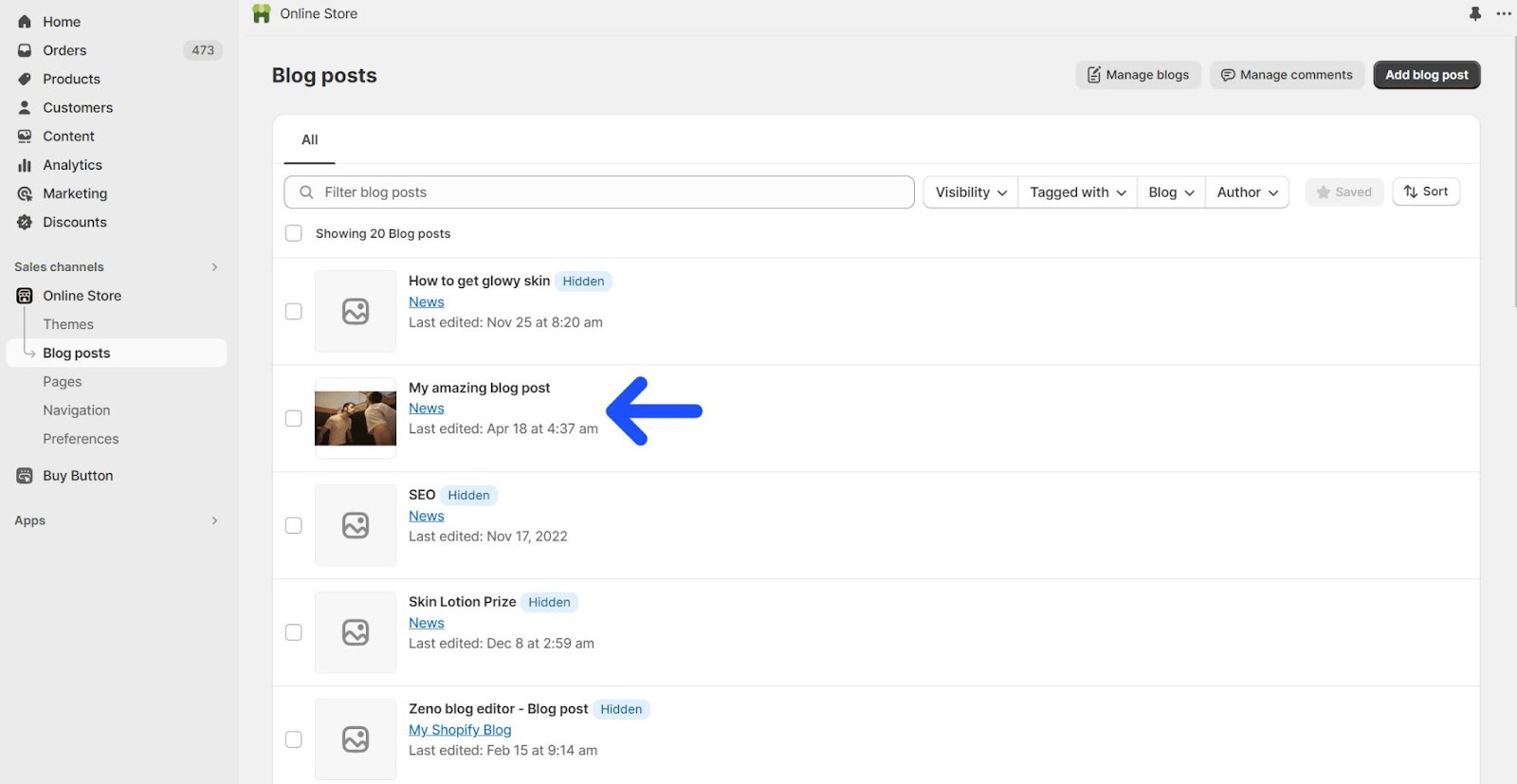Click the Orders count badge 473
Viewport: 1517px width, 784px height.
[203, 50]
